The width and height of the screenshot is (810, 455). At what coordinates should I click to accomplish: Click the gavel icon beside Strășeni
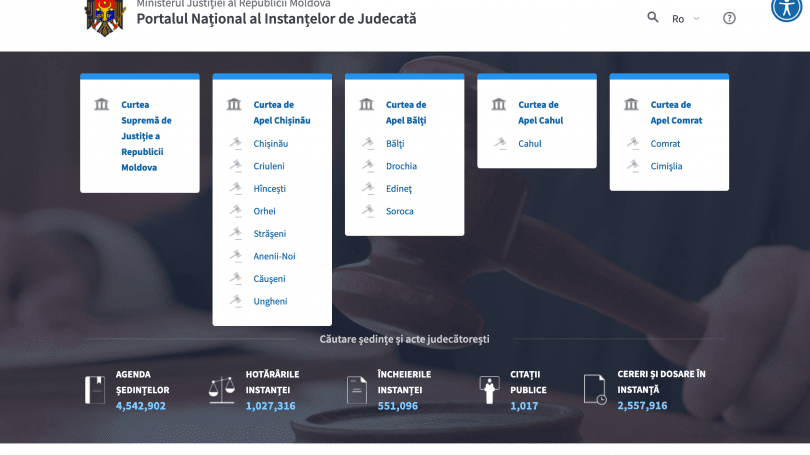tap(236, 233)
